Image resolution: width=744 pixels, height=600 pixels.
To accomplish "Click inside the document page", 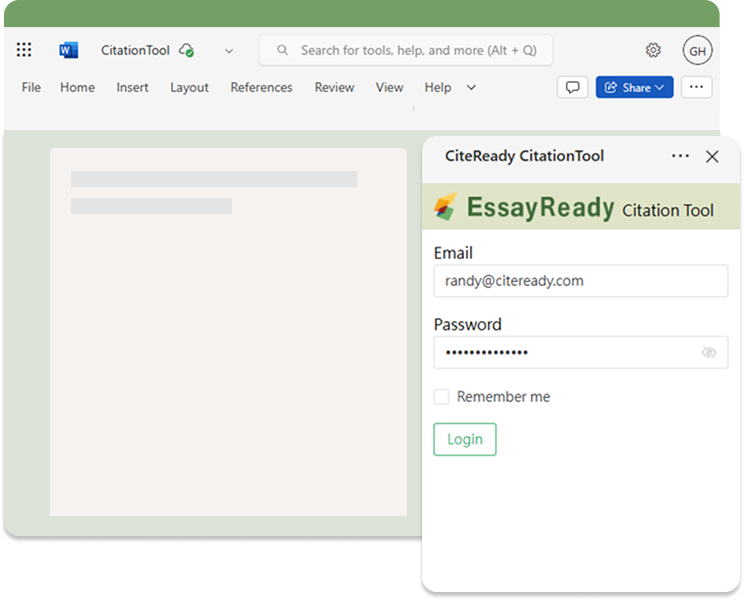I will tap(228, 332).
